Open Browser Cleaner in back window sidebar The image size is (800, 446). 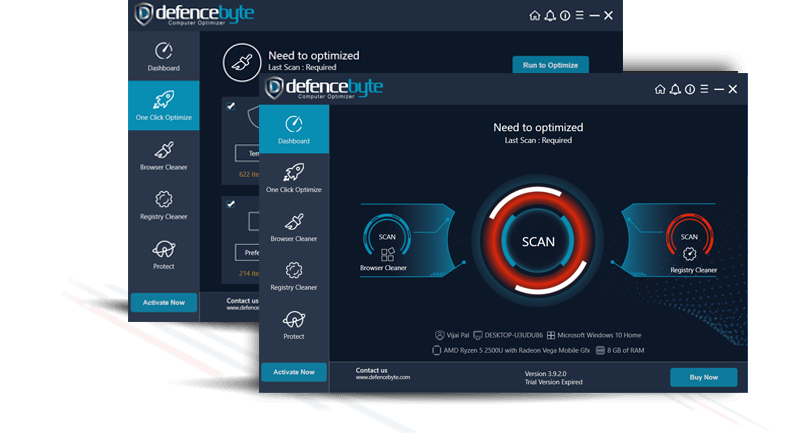164,156
